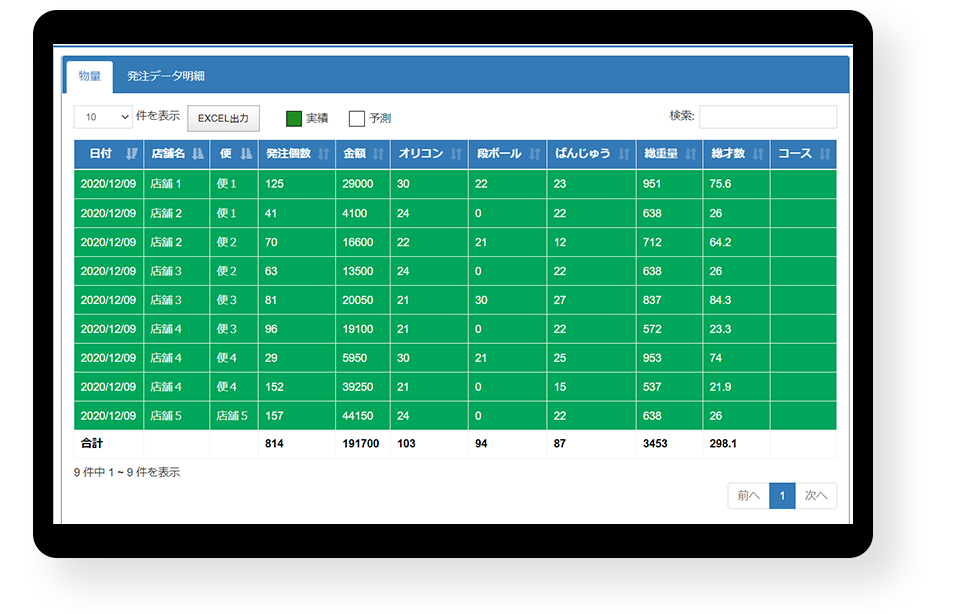Sort by 日付 column sort icon

tap(132, 154)
